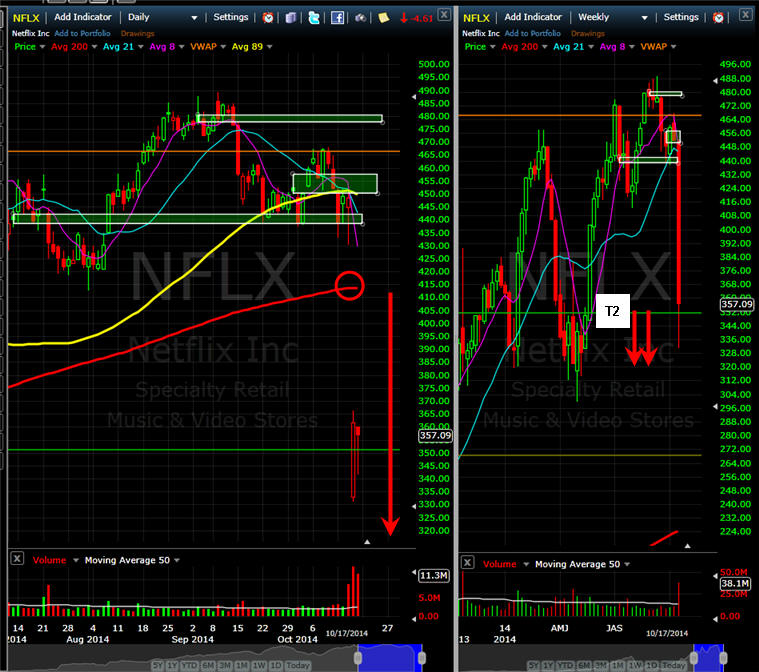759x672 pixels.
Task: Click the NFLX ticker symbol in Daily chart
Action: click(26, 18)
